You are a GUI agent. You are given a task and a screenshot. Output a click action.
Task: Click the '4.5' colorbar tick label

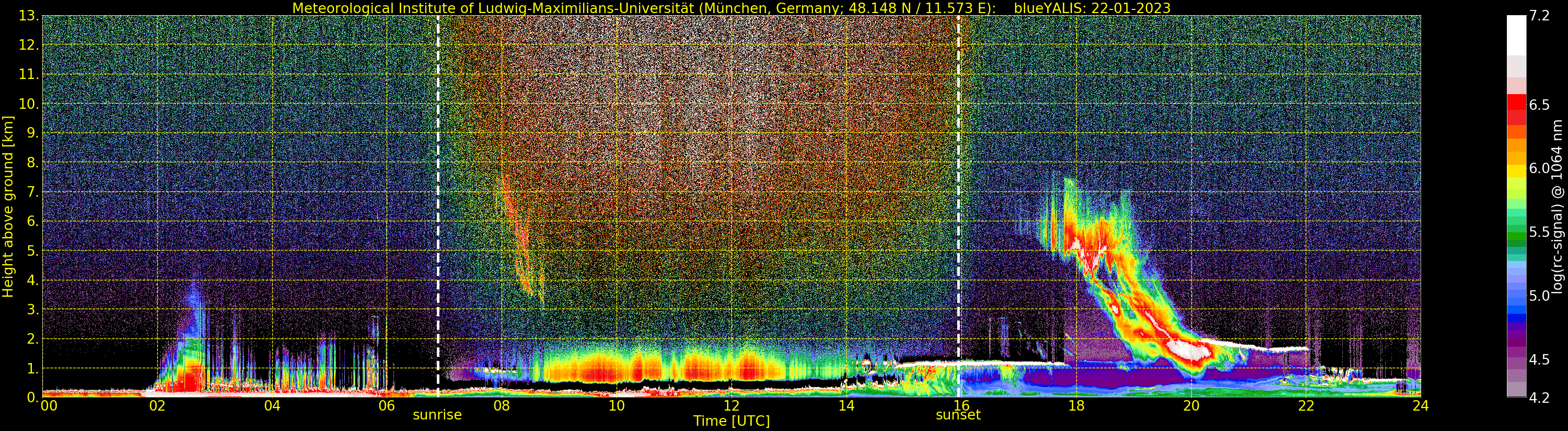tap(1539, 360)
